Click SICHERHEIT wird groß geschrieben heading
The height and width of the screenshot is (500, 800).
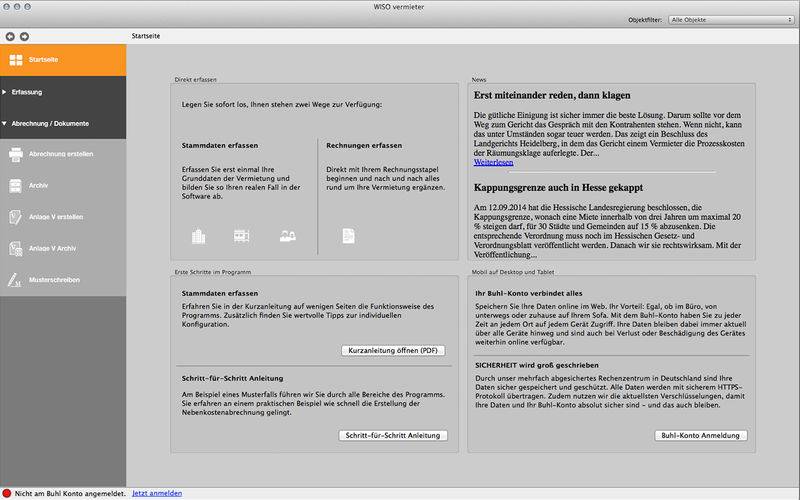537,365
